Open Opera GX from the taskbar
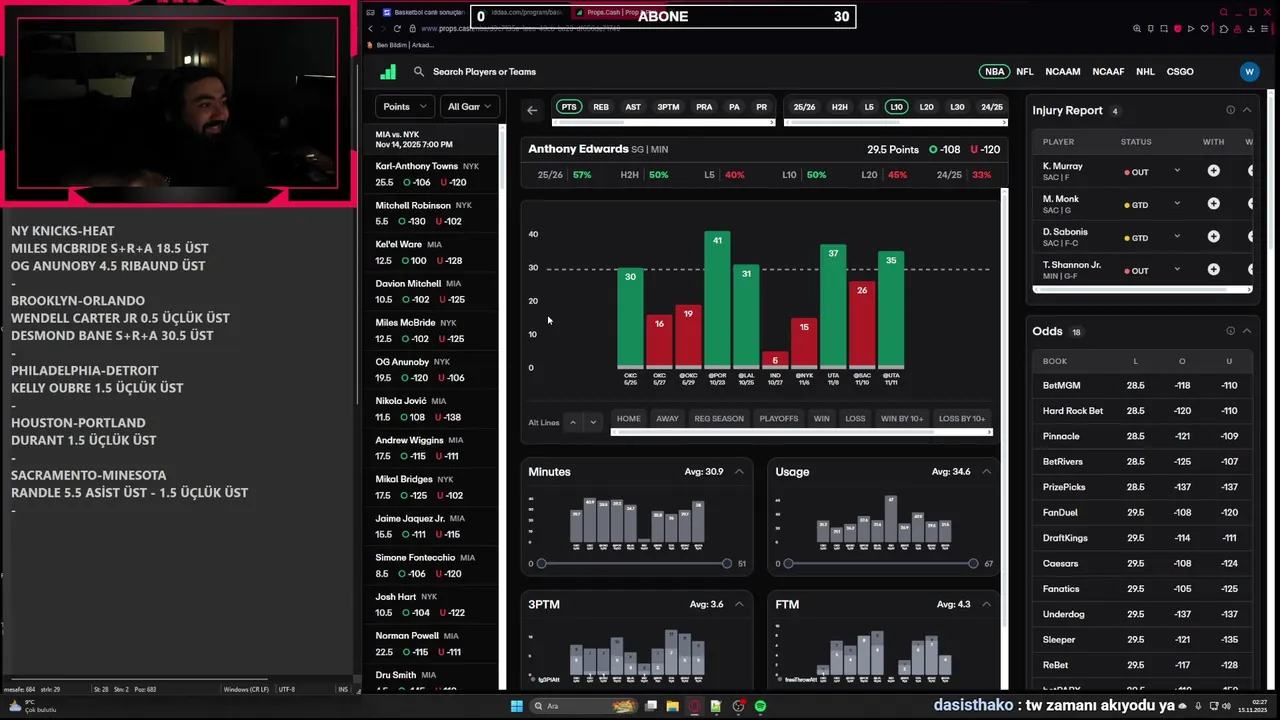The width and height of the screenshot is (1280, 720). coord(695,706)
